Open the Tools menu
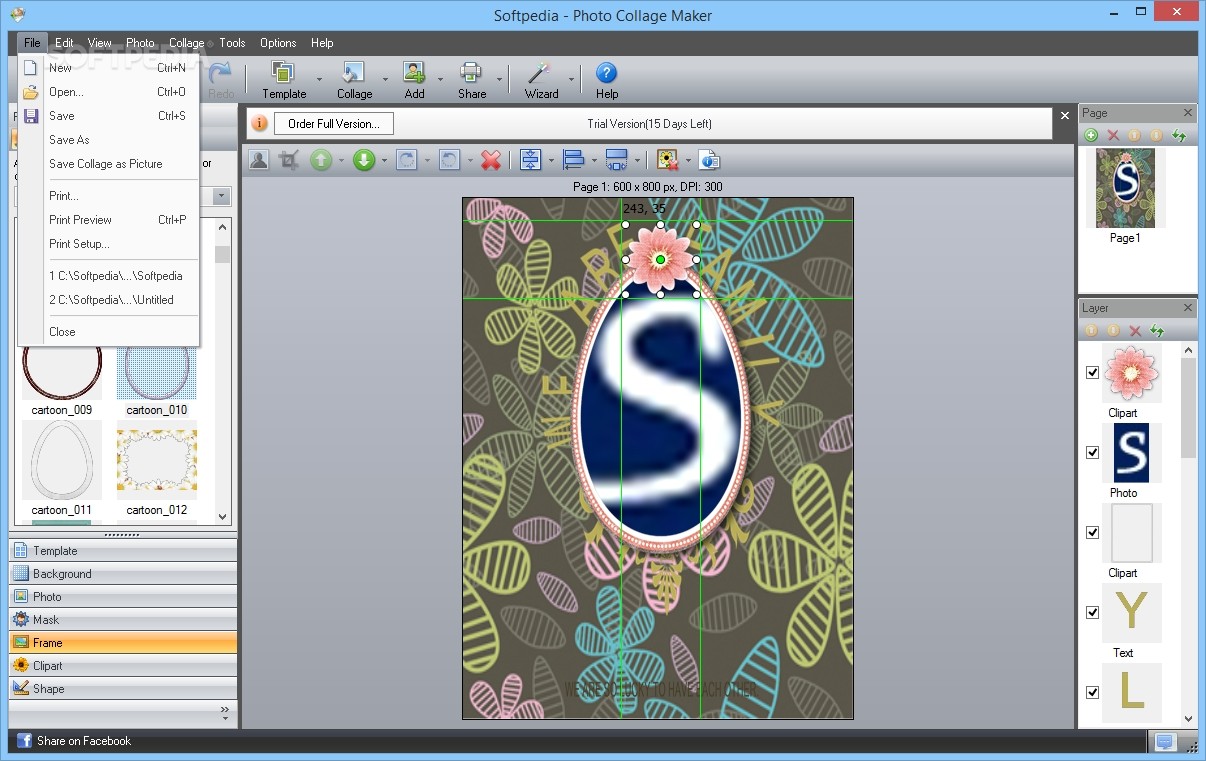This screenshot has height=761, width=1206. coord(232,43)
